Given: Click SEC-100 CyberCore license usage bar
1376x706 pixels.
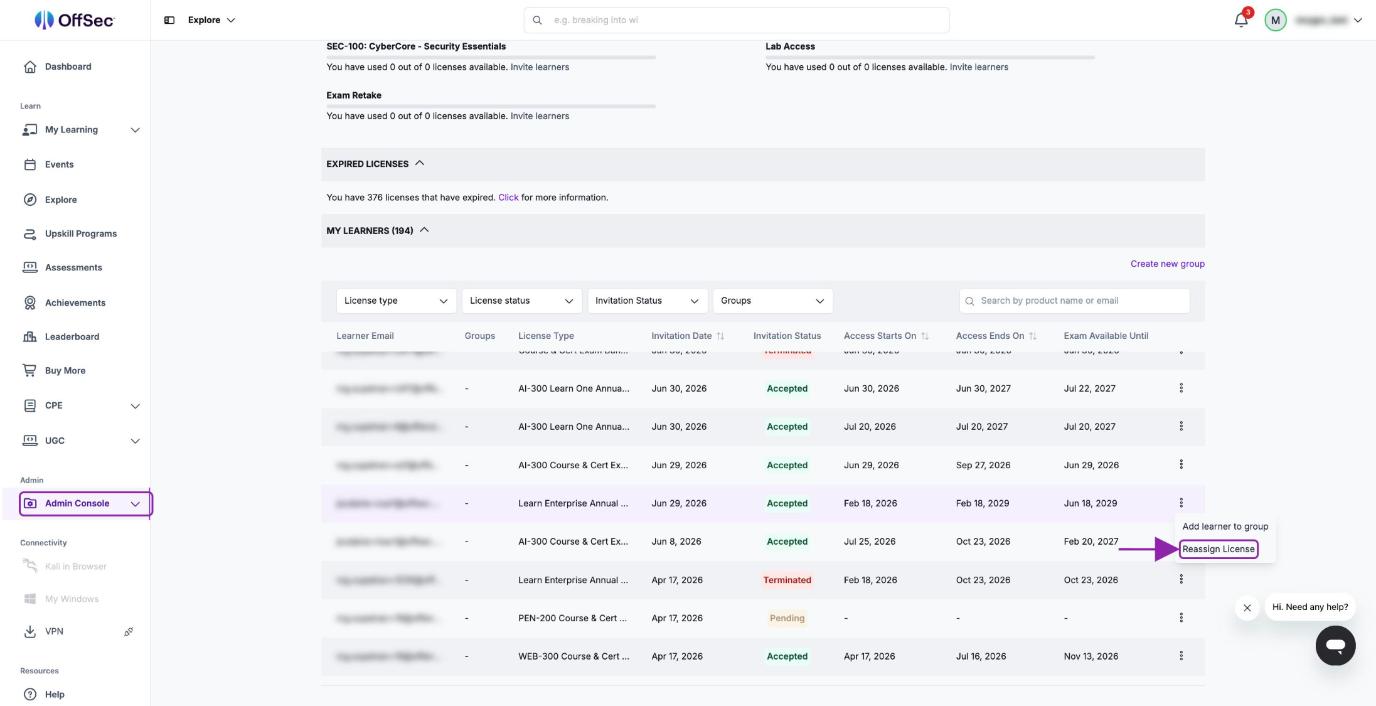Looking at the screenshot, I should 491,57.
